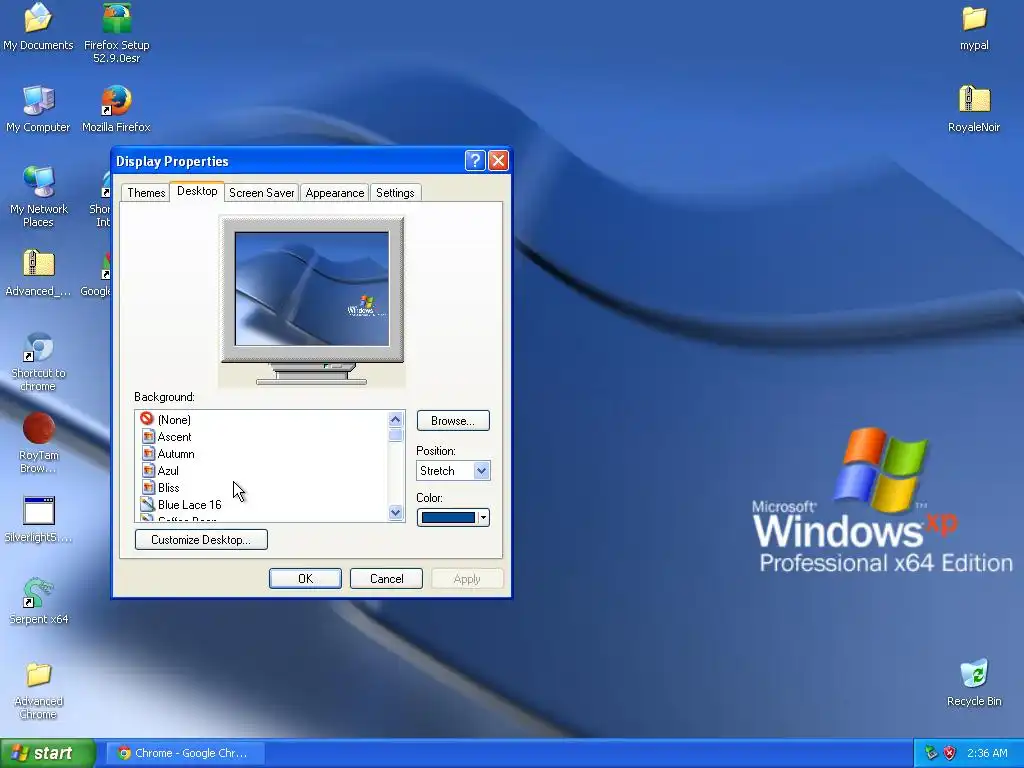This screenshot has height=768, width=1024.
Task: Select the mypal folder icon
Action: [974, 18]
